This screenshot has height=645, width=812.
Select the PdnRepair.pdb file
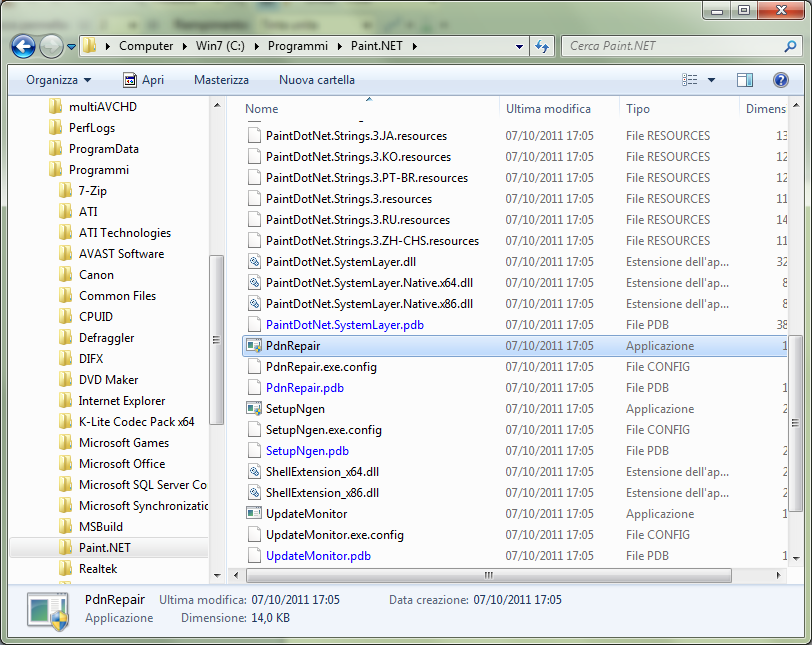click(304, 388)
